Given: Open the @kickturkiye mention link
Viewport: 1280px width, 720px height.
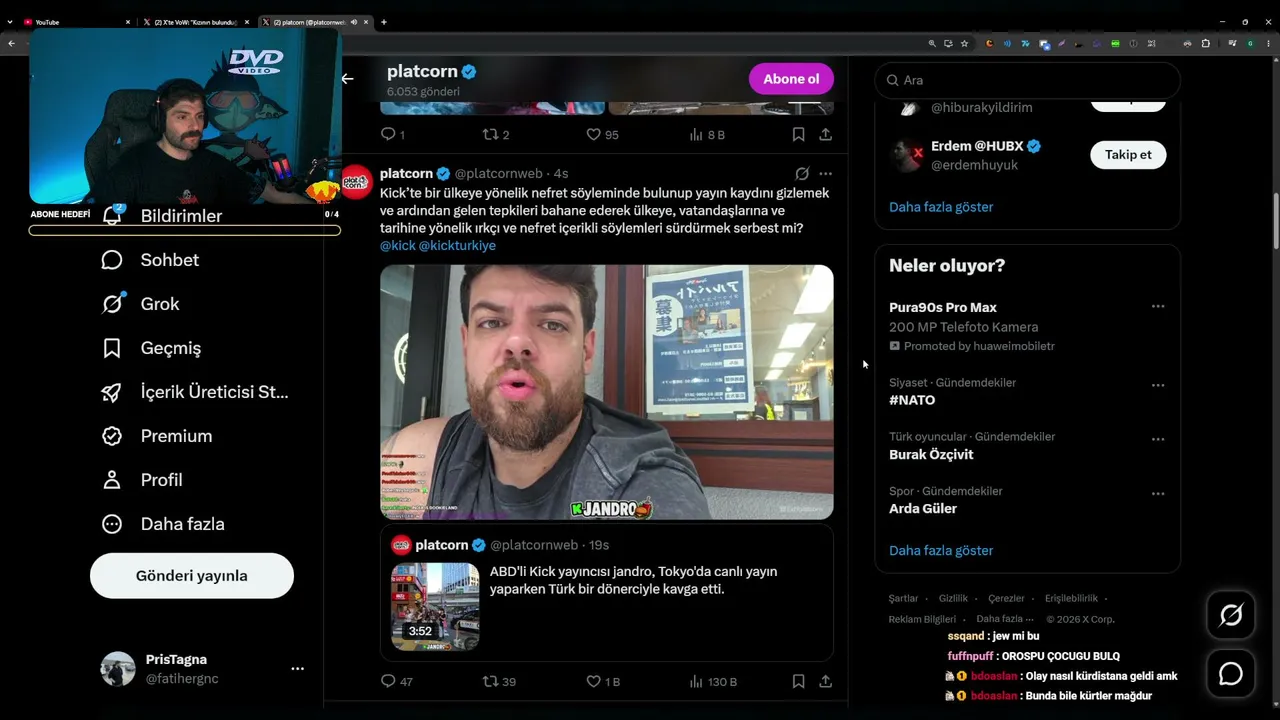Looking at the screenshot, I should (x=457, y=246).
